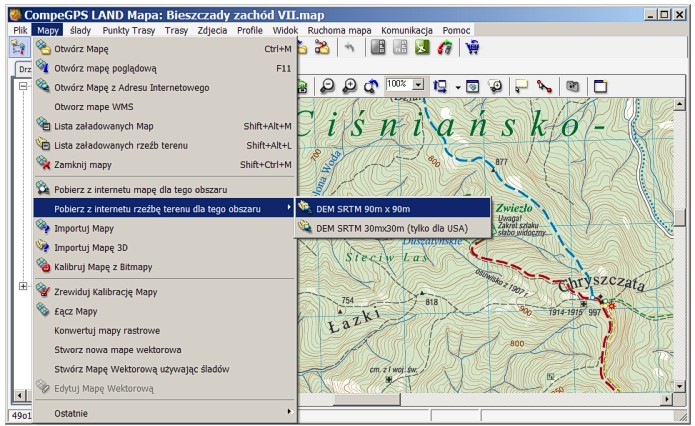The image size is (695, 426).
Task: Select DEM SRTM 30mx30m (tylko dla USA)
Action: coord(393,228)
